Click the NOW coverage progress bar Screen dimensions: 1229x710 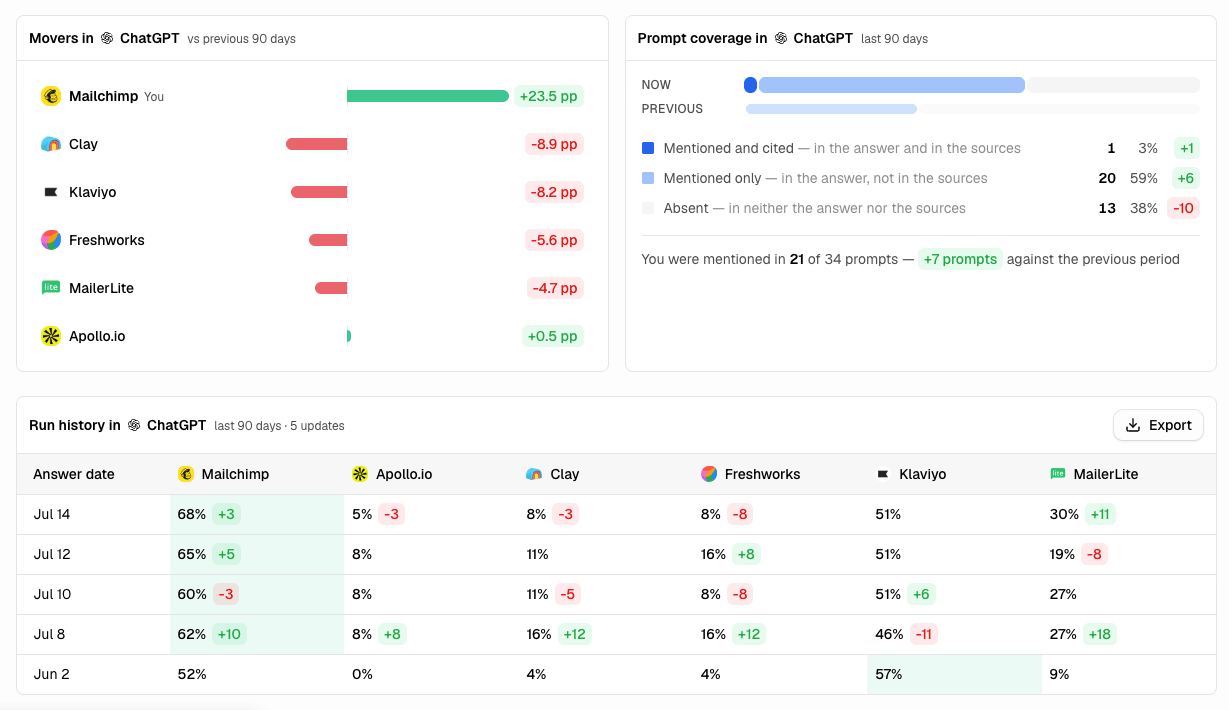[x=972, y=85]
